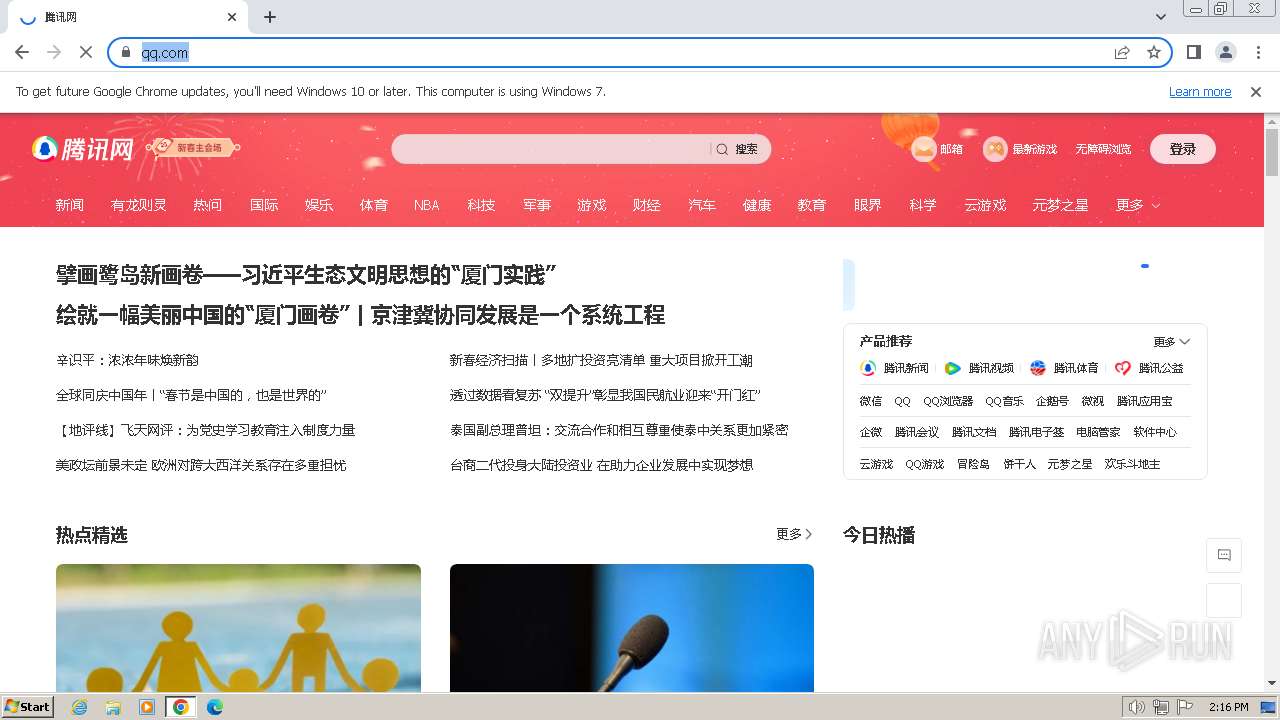Open 腾讯会议 product link

tap(917, 432)
